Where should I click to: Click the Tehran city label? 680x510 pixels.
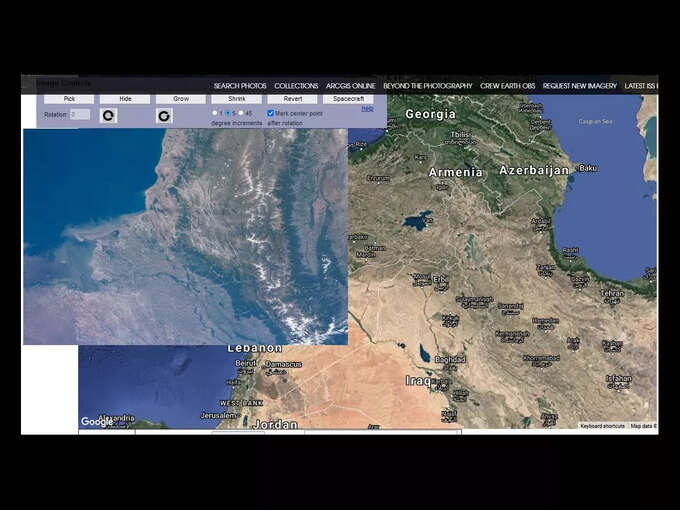click(612, 294)
